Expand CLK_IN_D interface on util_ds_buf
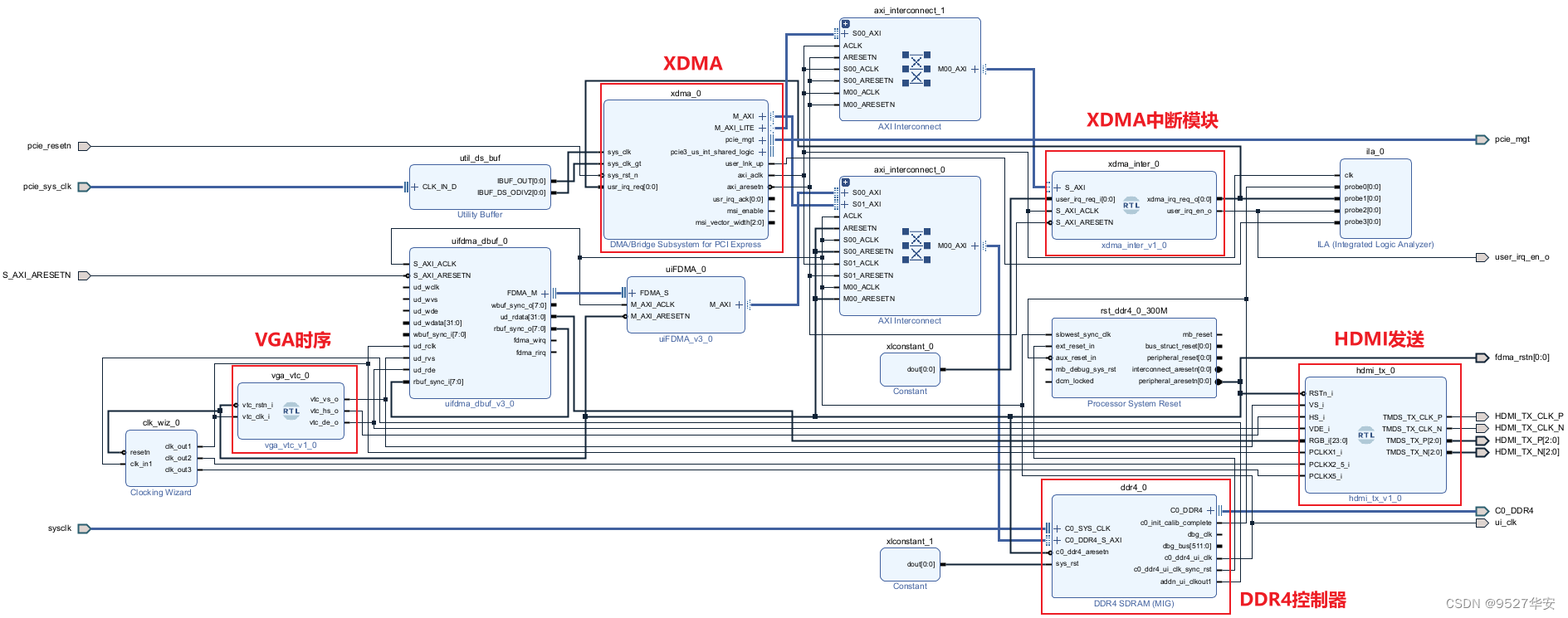Viewport: 1568px width, 618px height. pyautogui.click(x=415, y=187)
